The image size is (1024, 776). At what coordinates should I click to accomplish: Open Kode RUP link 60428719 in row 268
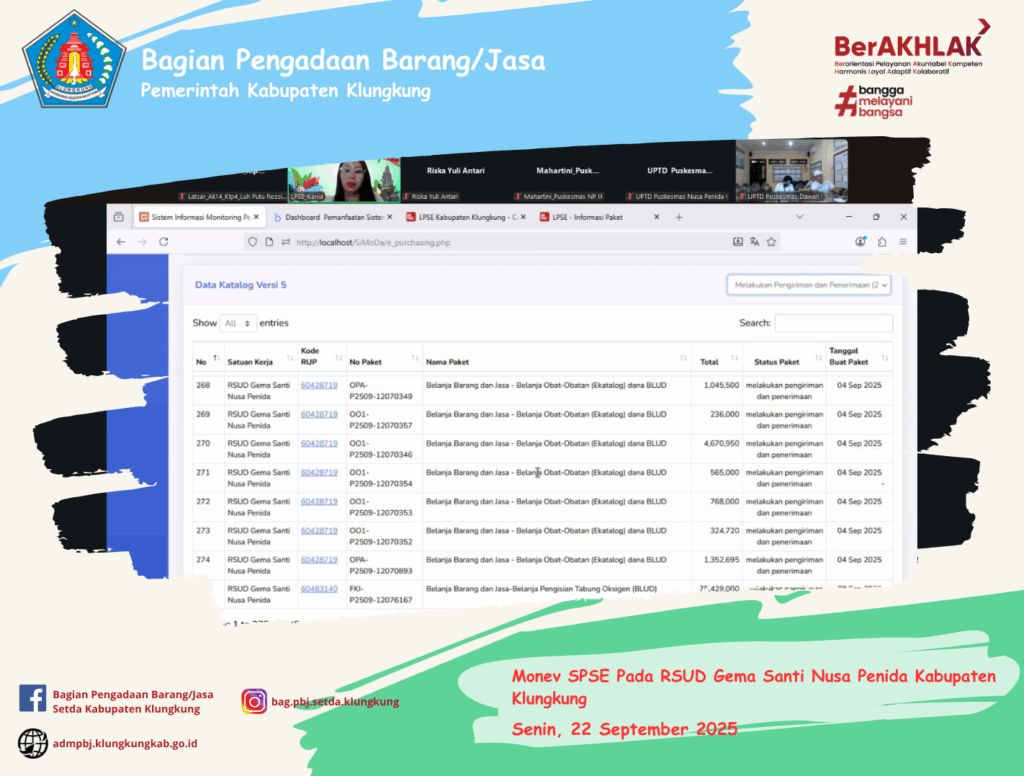[319, 385]
